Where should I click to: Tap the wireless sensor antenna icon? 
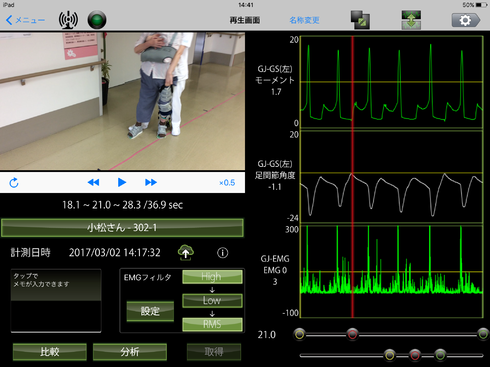point(68,20)
